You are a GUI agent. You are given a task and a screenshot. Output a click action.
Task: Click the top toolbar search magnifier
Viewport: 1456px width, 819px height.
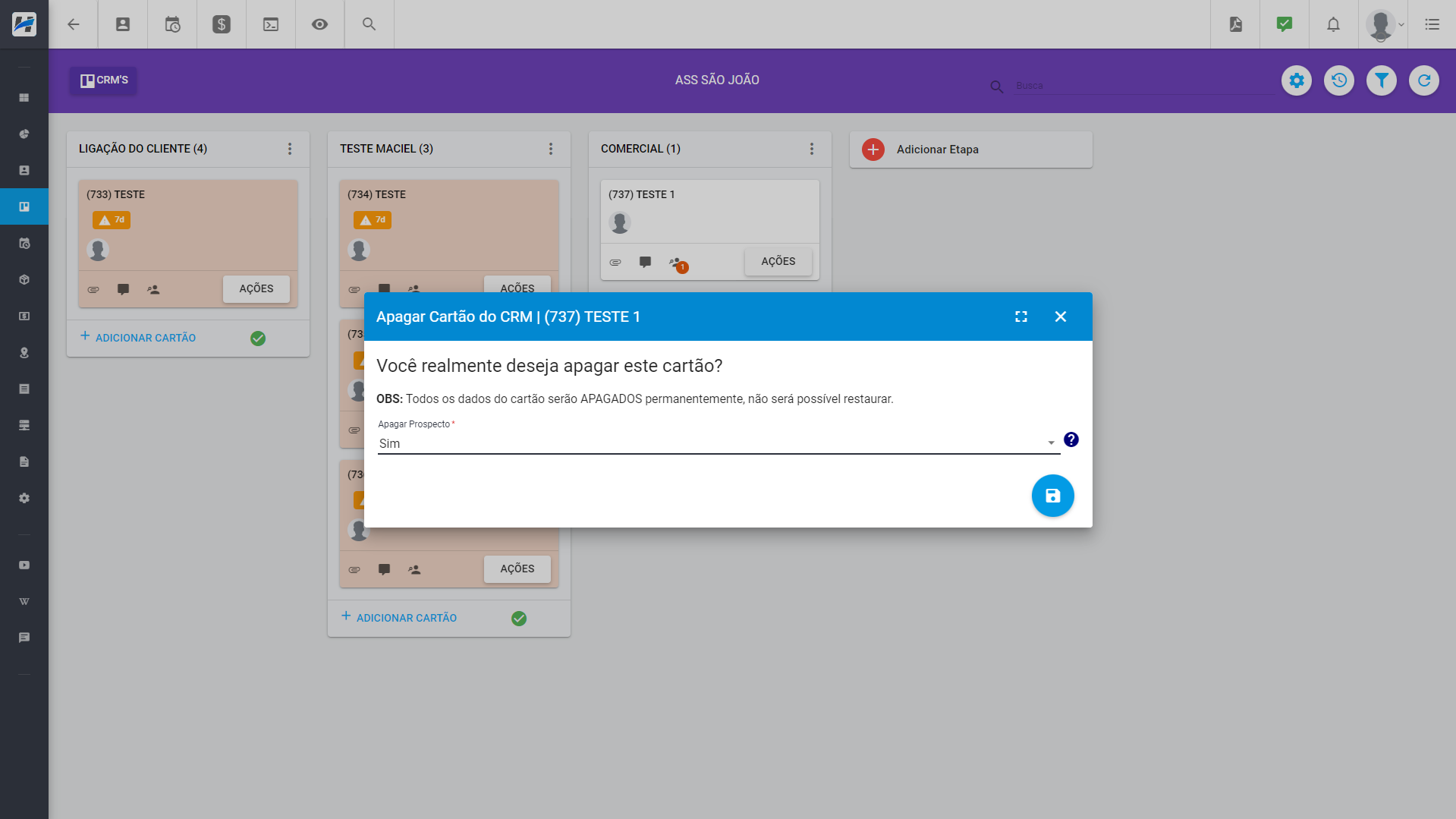[370, 24]
